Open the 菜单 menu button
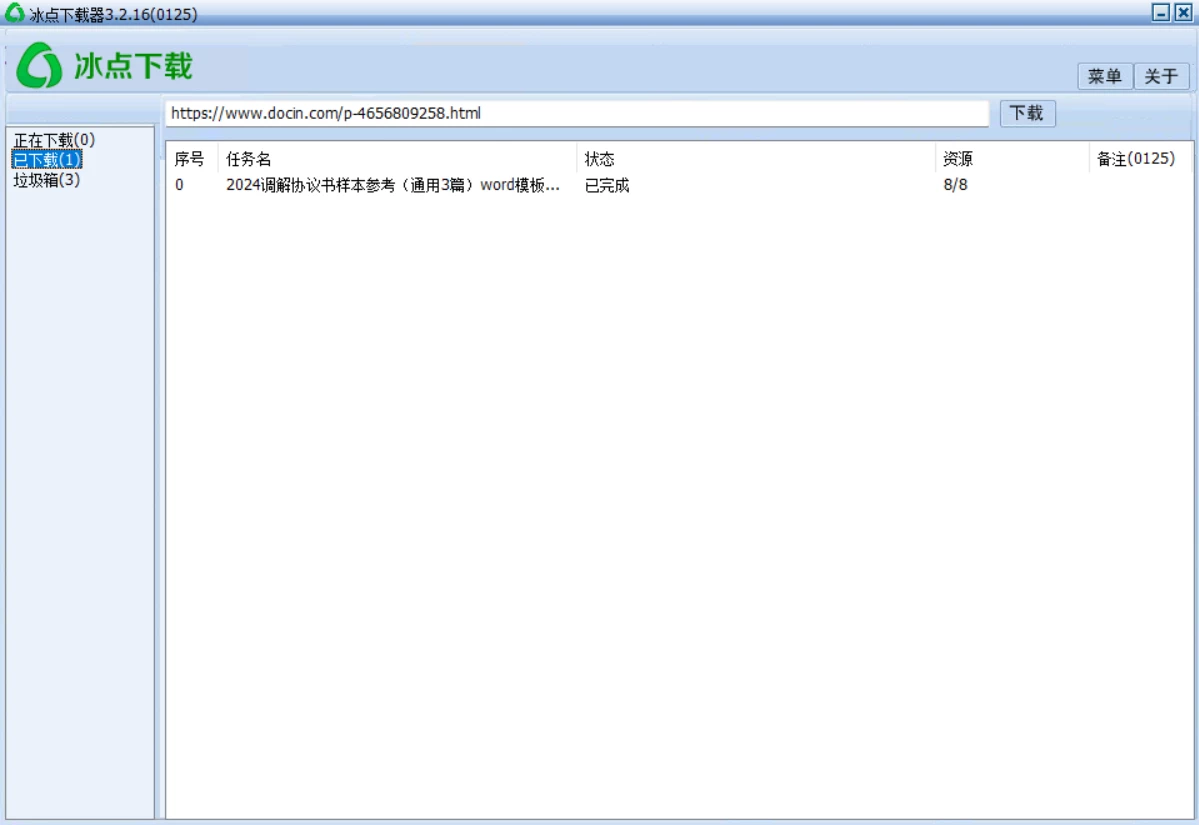 point(1104,76)
